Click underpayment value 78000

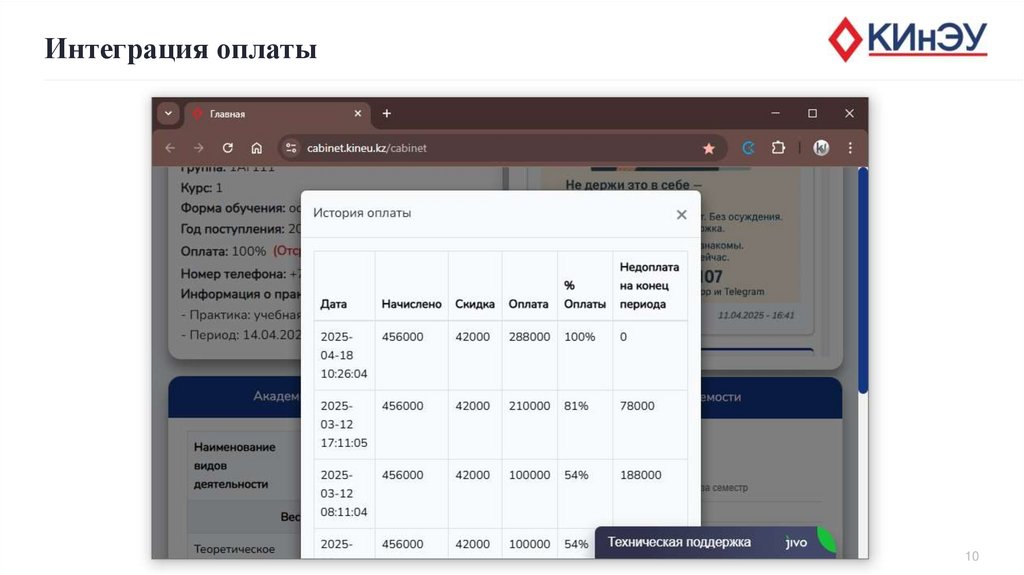tap(637, 406)
